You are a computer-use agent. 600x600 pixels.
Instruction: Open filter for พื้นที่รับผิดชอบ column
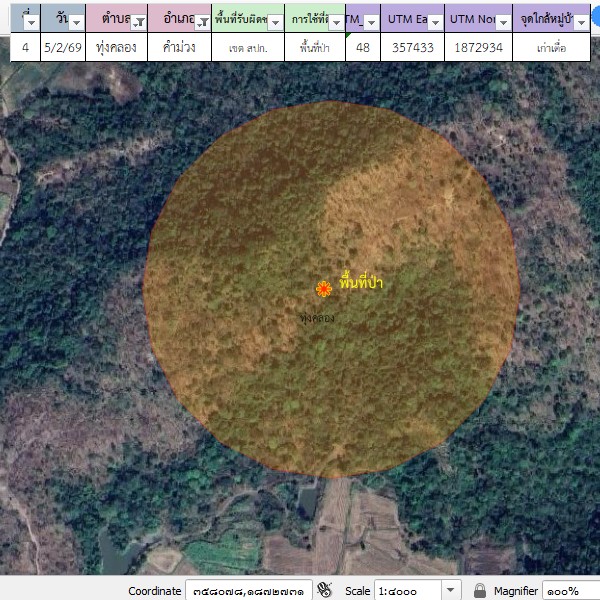click(x=273, y=22)
